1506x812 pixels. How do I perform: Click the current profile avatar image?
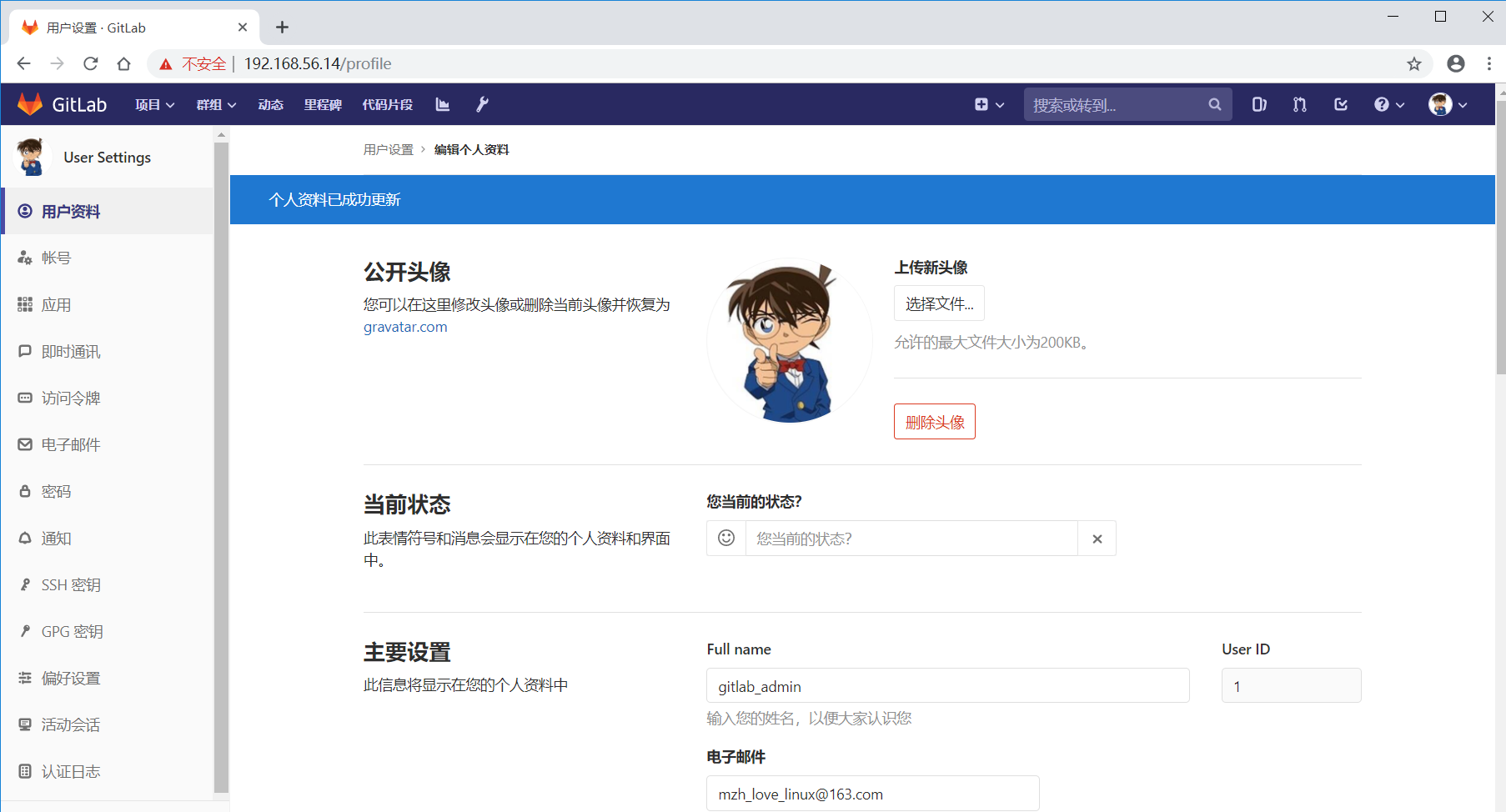[x=789, y=341]
